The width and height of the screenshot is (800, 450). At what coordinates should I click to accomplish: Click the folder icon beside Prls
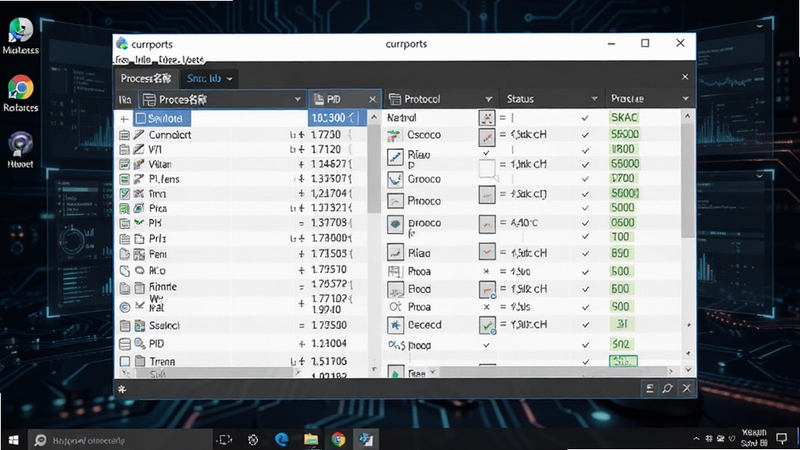point(139,239)
